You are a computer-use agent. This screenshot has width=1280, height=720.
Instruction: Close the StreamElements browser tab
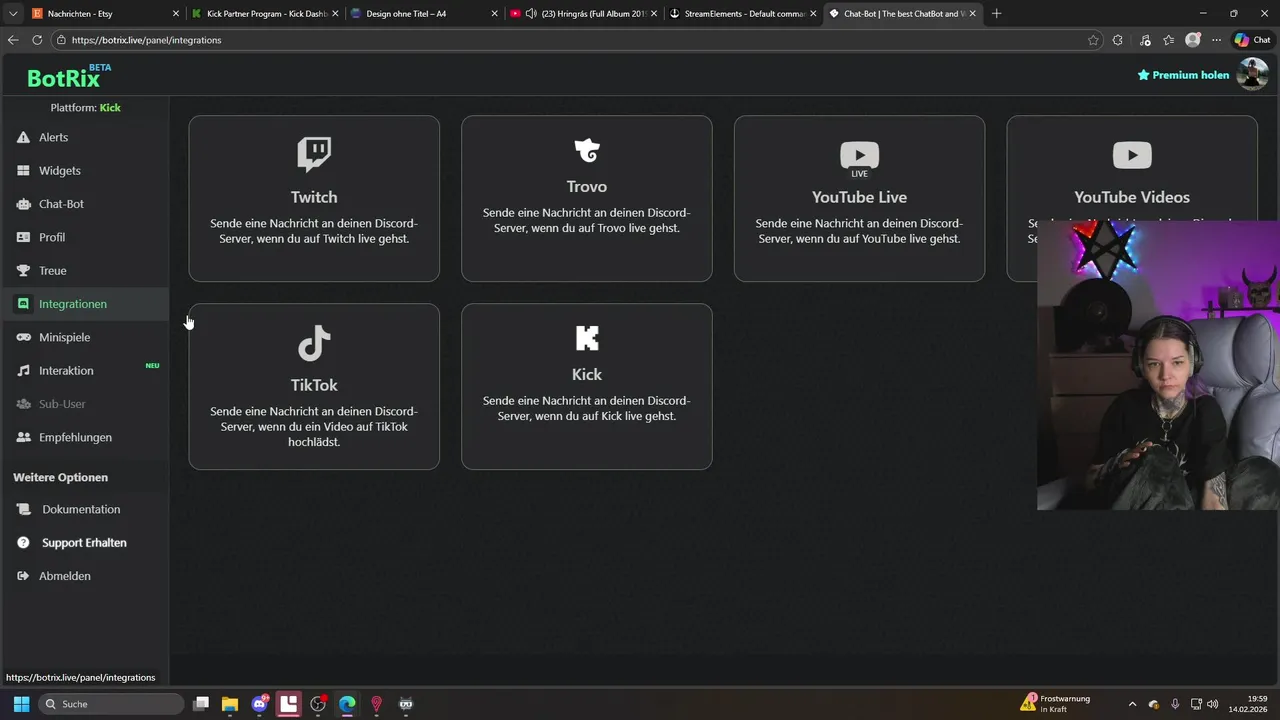coord(813,14)
